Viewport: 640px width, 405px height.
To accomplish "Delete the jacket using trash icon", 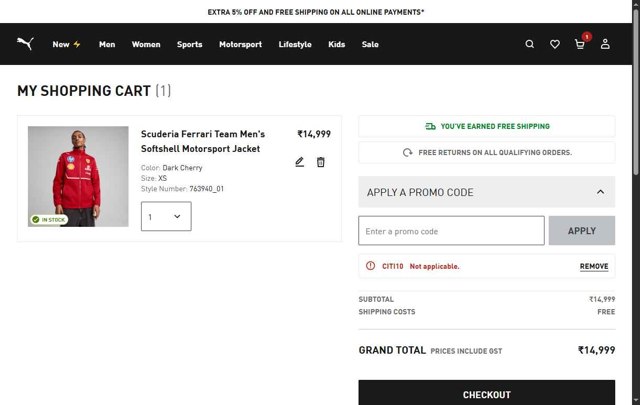I will [321, 162].
